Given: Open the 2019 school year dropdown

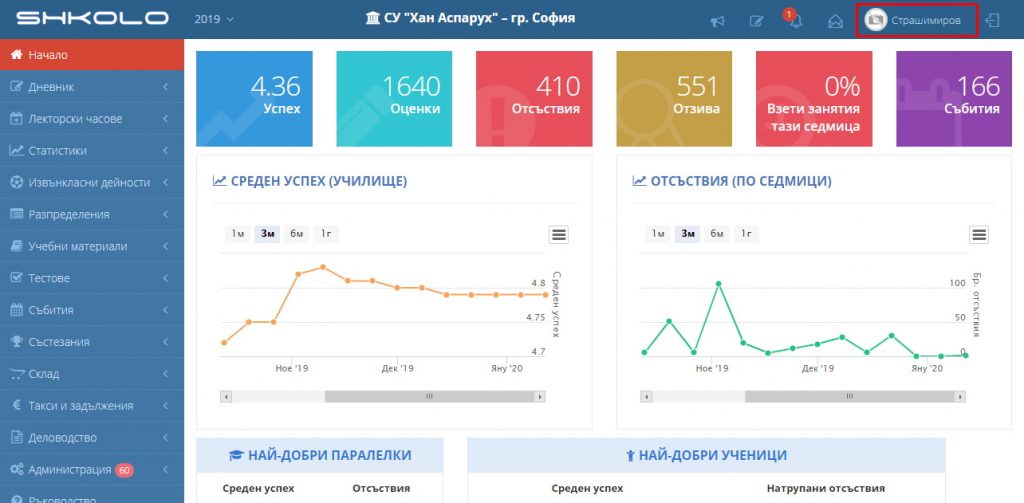Looking at the screenshot, I should (x=214, y=19).
